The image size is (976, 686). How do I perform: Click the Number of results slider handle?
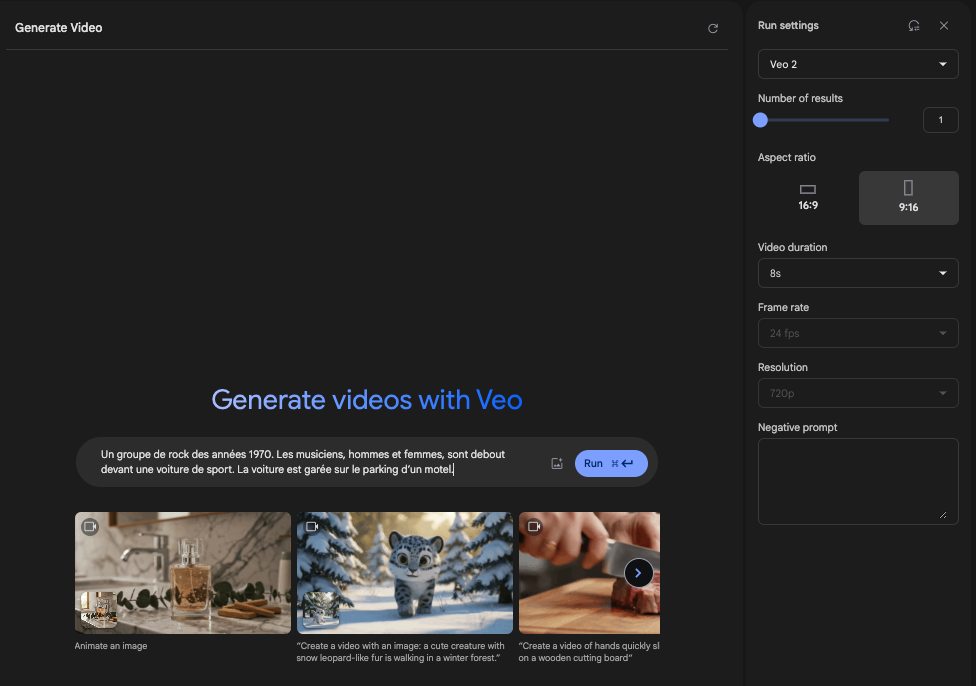tap(760, 120)
